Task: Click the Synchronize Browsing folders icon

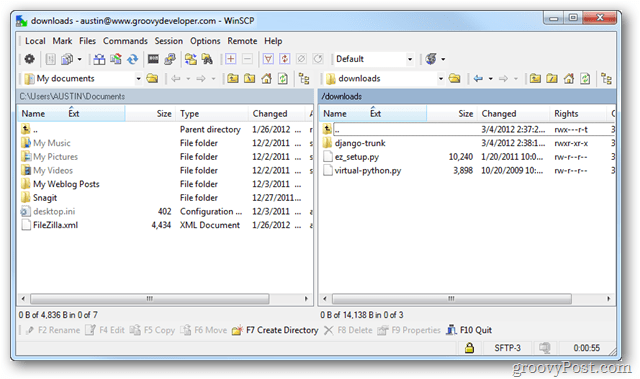Action: [190, 59]
